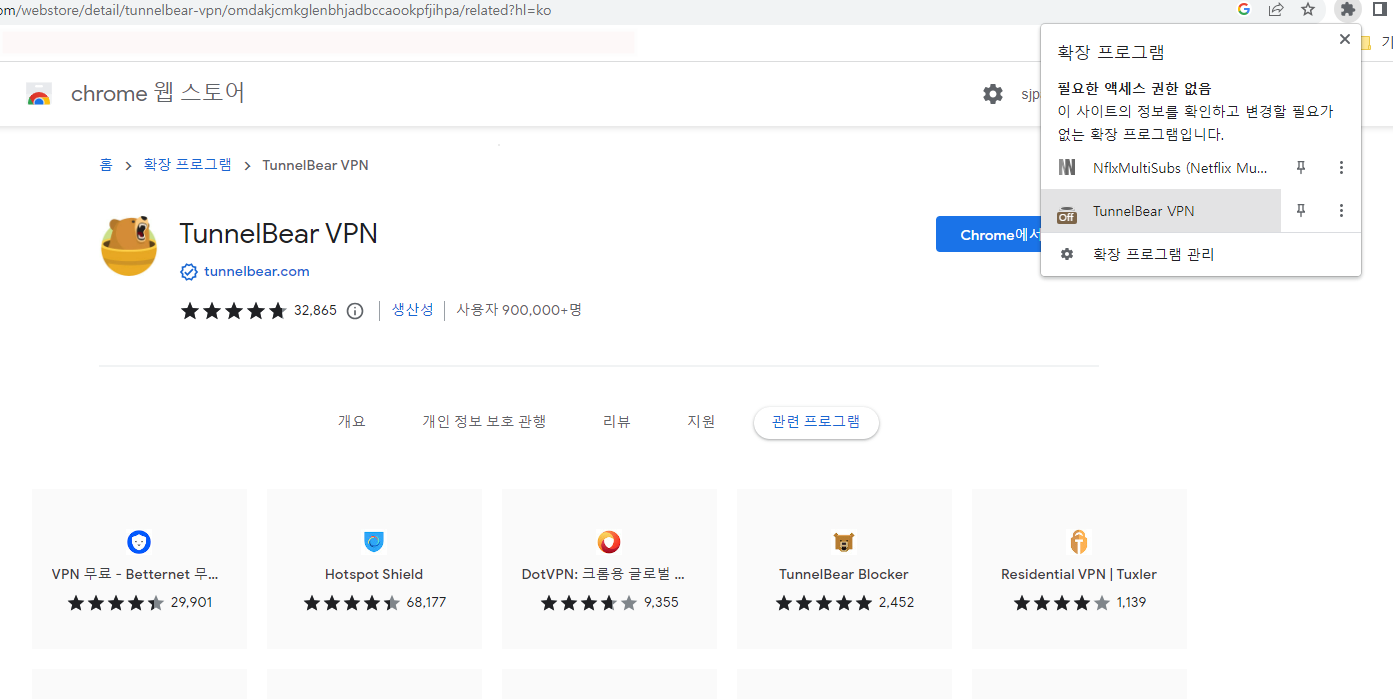
Task: Click the verified publisher badge icon
Action: (x=188, y=272)
